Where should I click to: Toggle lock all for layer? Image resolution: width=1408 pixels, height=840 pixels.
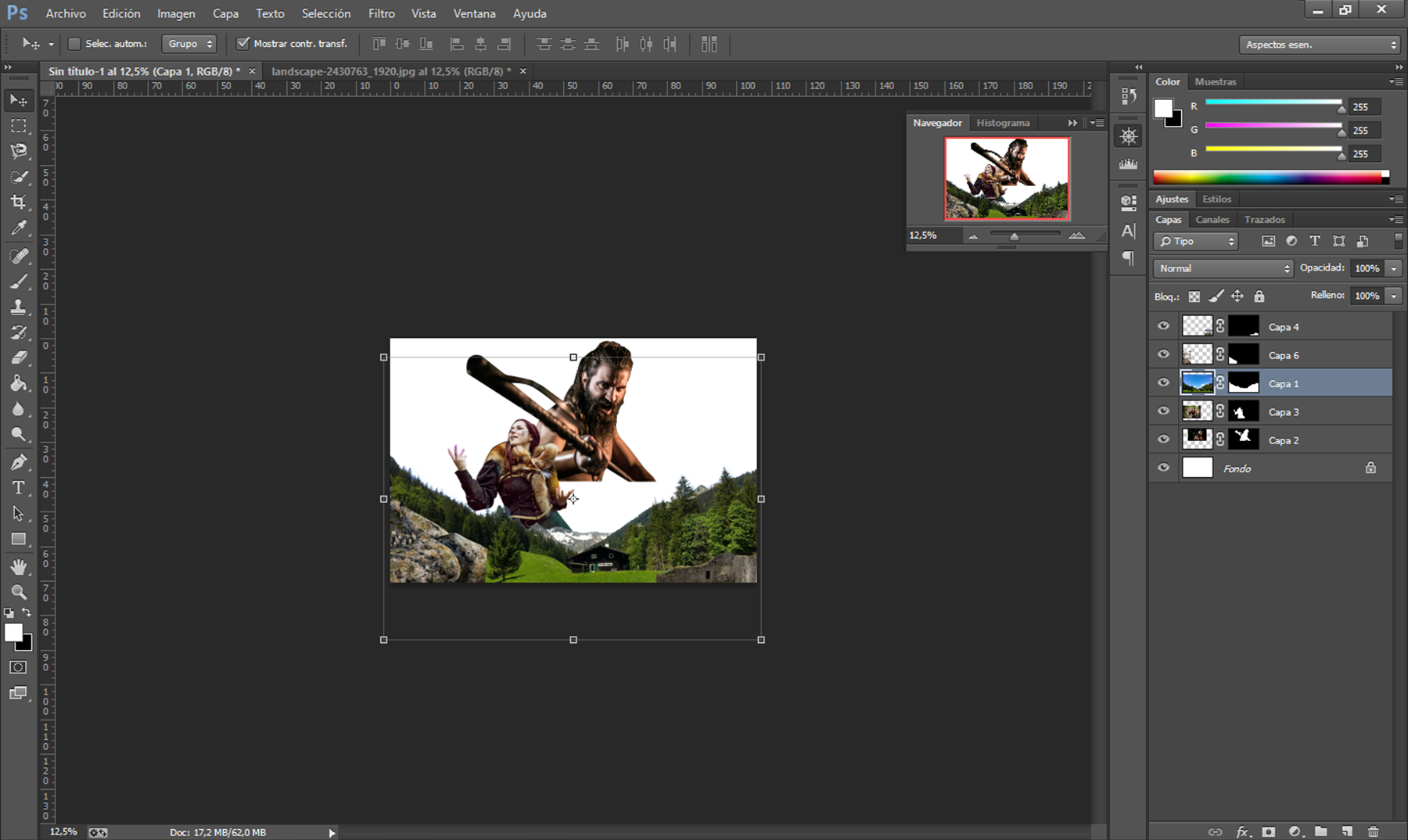pos(1259,296)
